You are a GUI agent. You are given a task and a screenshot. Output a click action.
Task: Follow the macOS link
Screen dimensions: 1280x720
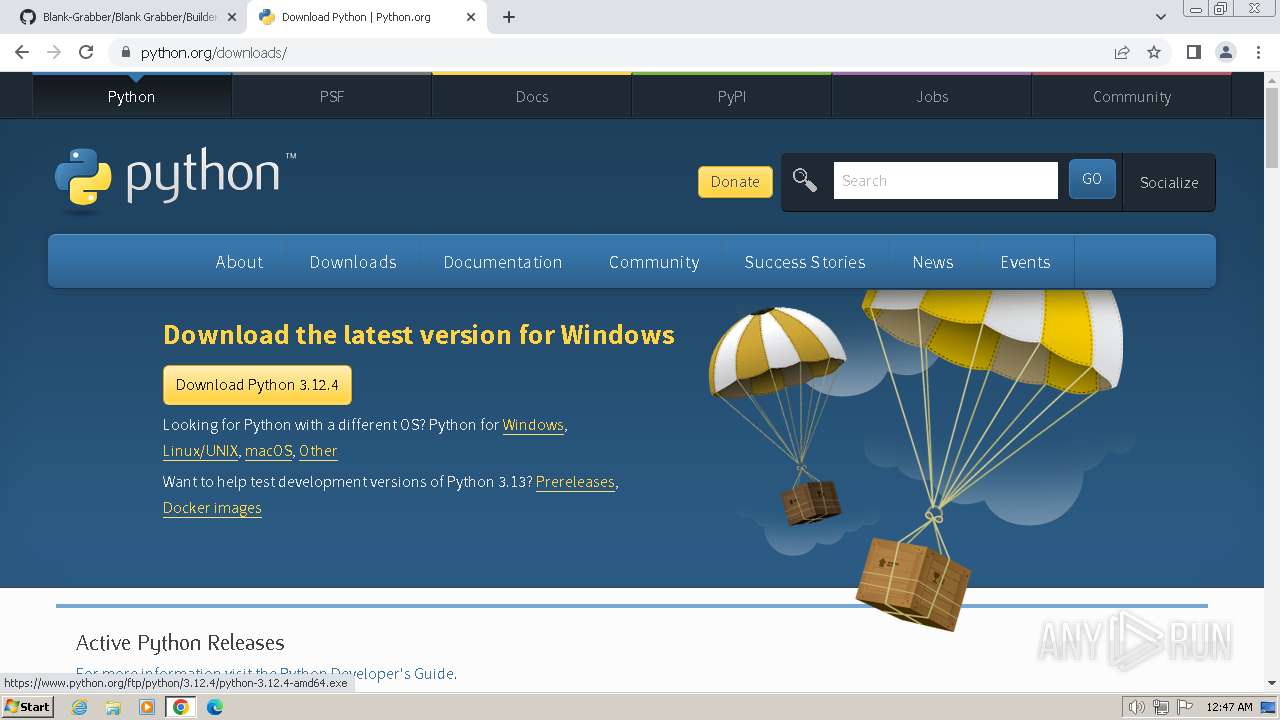269,451
